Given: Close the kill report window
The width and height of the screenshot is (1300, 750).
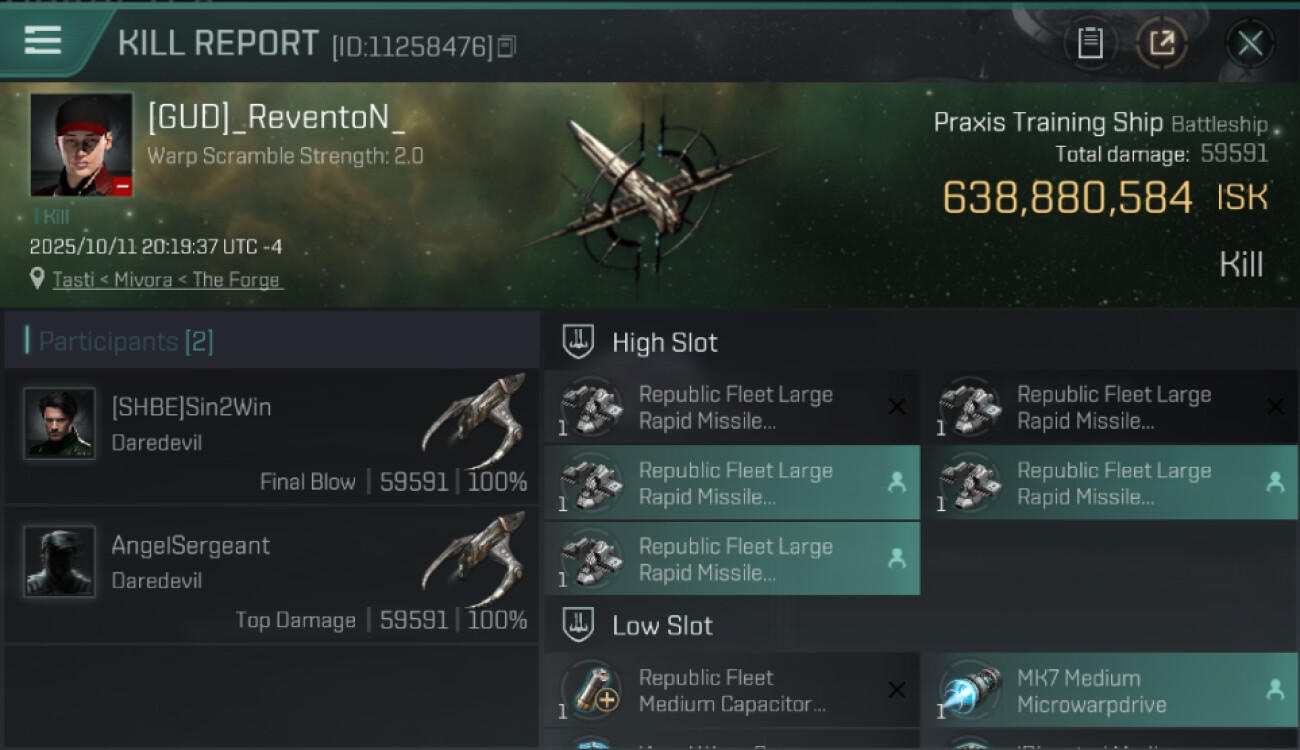Looking at the screenshot, I should [x=1250, y=43].
